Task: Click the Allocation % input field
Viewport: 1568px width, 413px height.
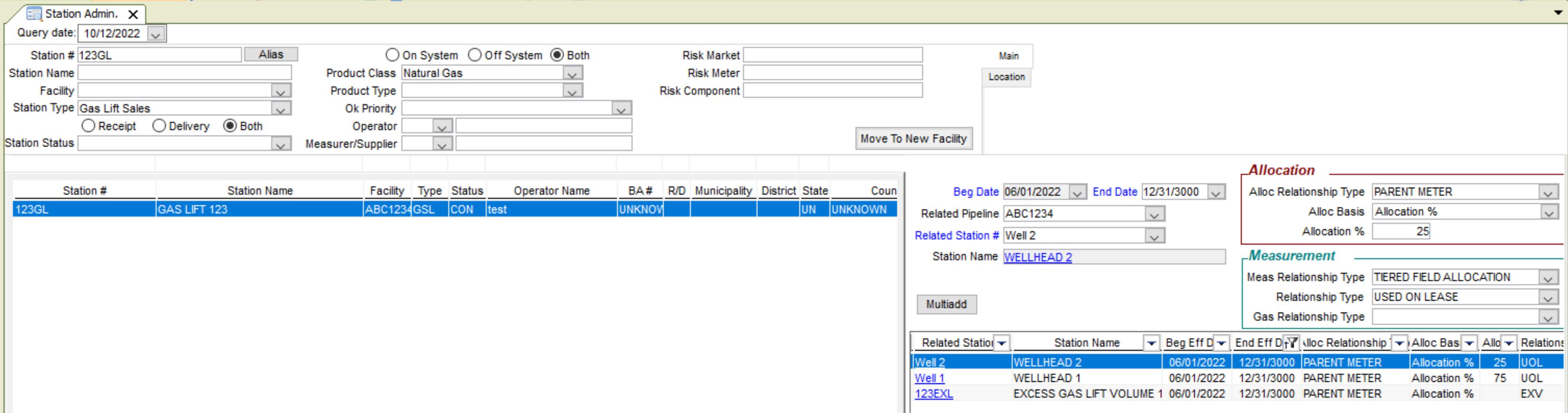Action: point(1400,232)
